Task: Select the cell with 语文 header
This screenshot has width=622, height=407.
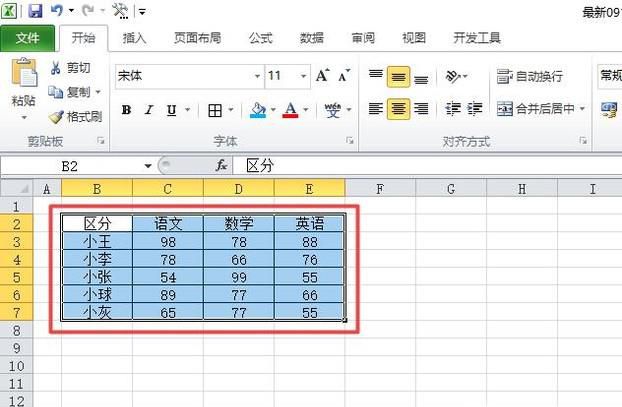Action: pyautogui.click(x=168, y=223)
